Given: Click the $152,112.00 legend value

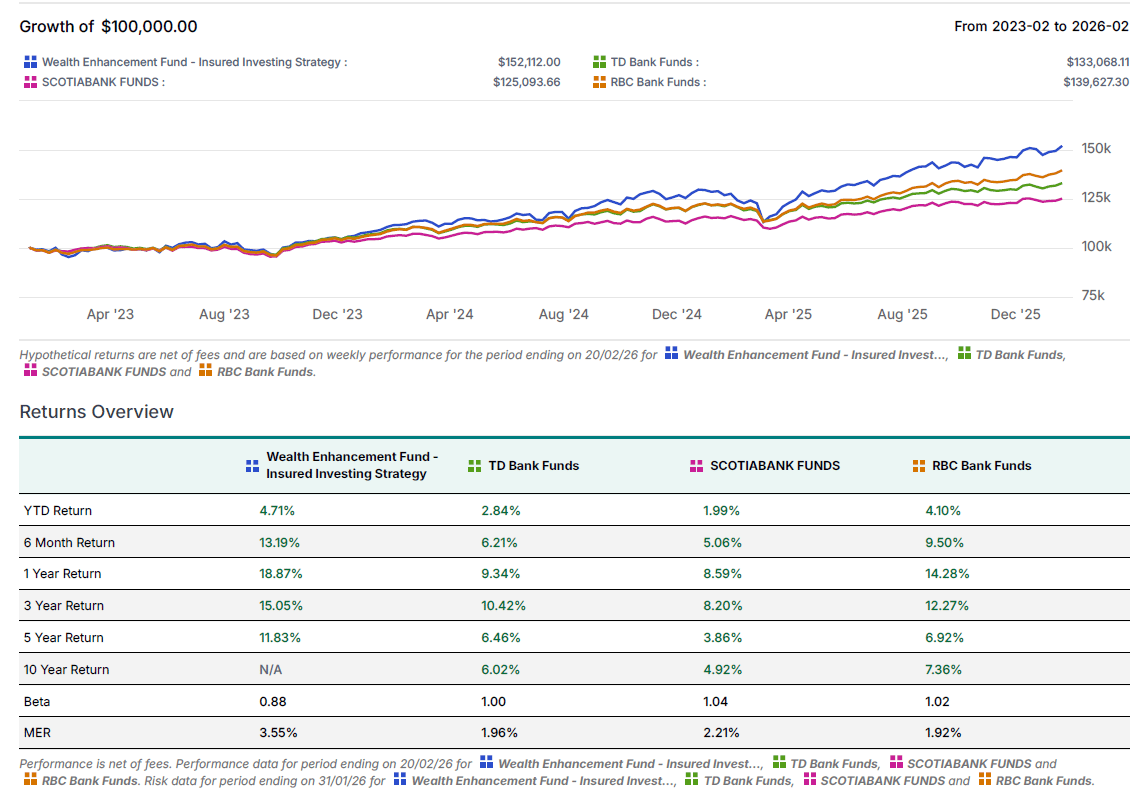Looking at the screenshot, I should 528,62.
